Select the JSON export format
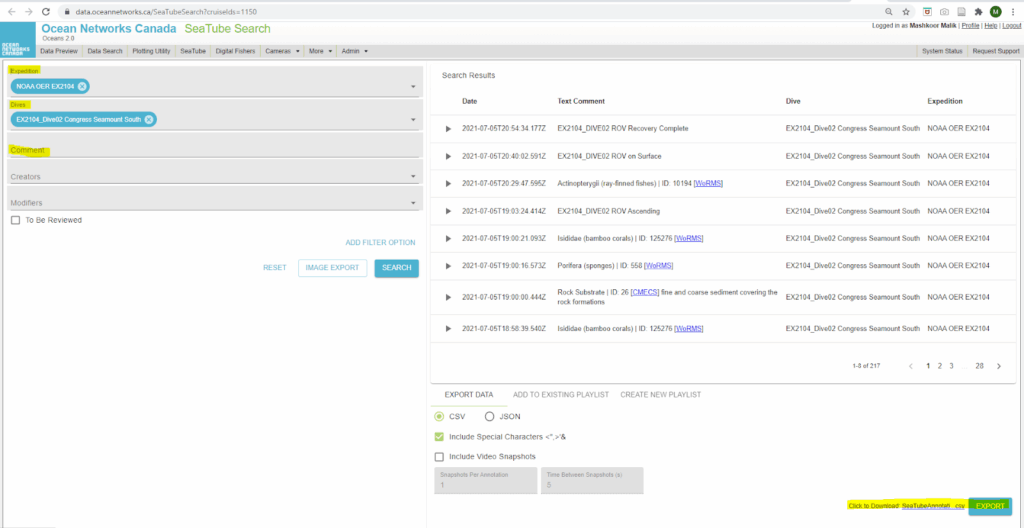The height and width of the screenshot is (528, 1024). tap(490, 416)
